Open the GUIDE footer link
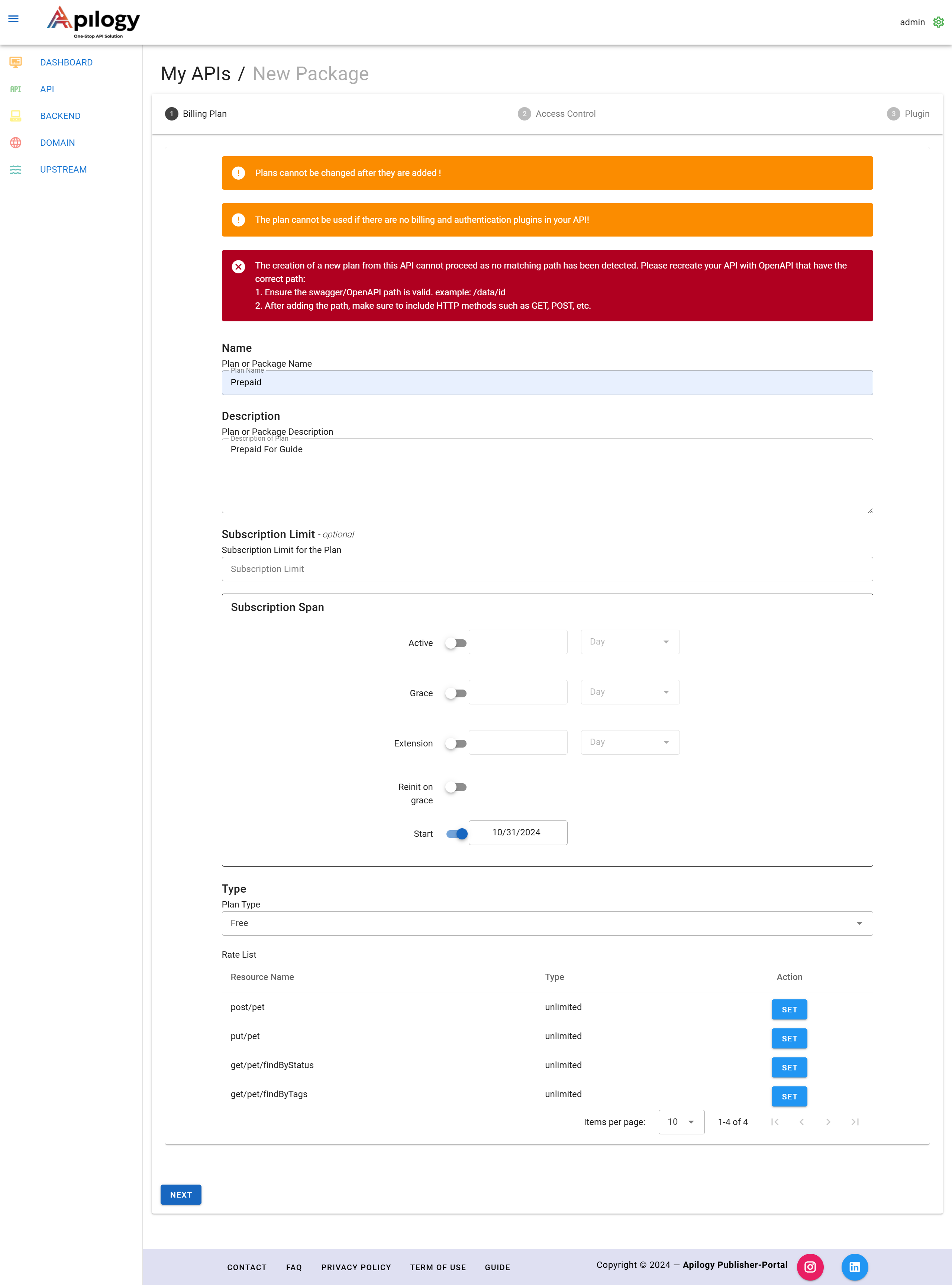Screen dimensions: 952x1285 [x=497, y=1267]
